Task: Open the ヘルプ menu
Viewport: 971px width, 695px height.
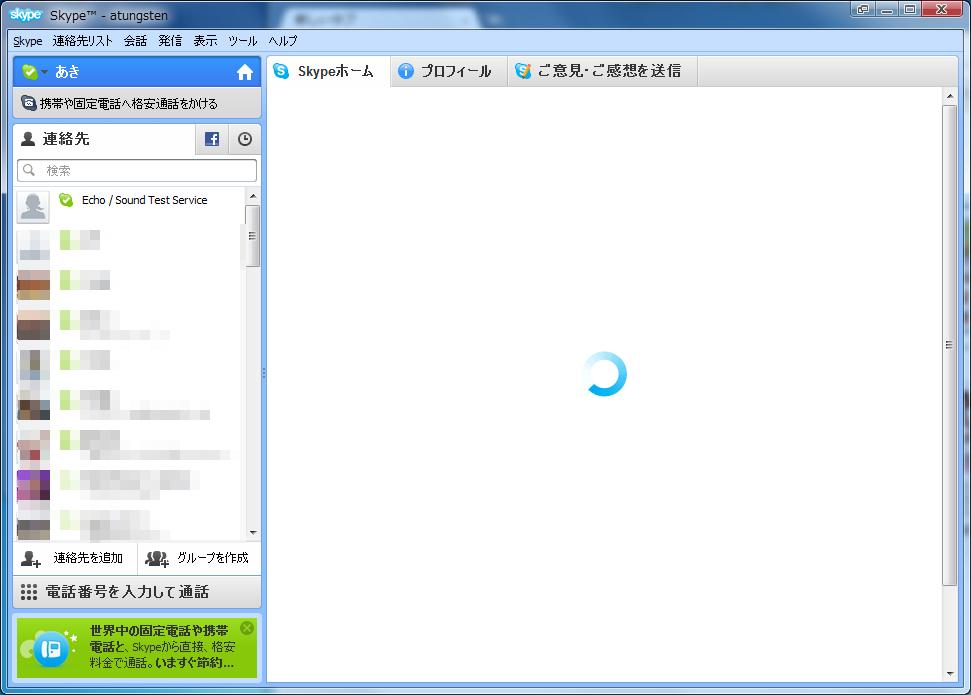Action: tap(283, 41)
